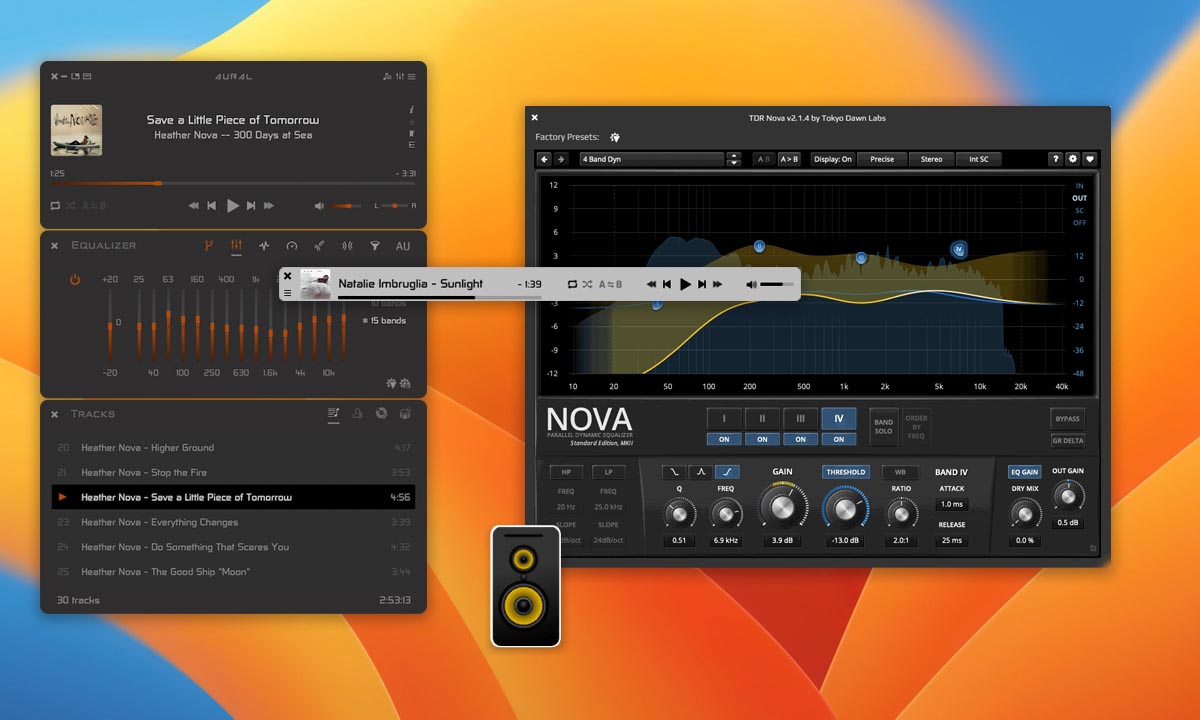Toggle repeat in compact player
The height and width of the screenshot is (720, 1200).
[x=572, y=284]
